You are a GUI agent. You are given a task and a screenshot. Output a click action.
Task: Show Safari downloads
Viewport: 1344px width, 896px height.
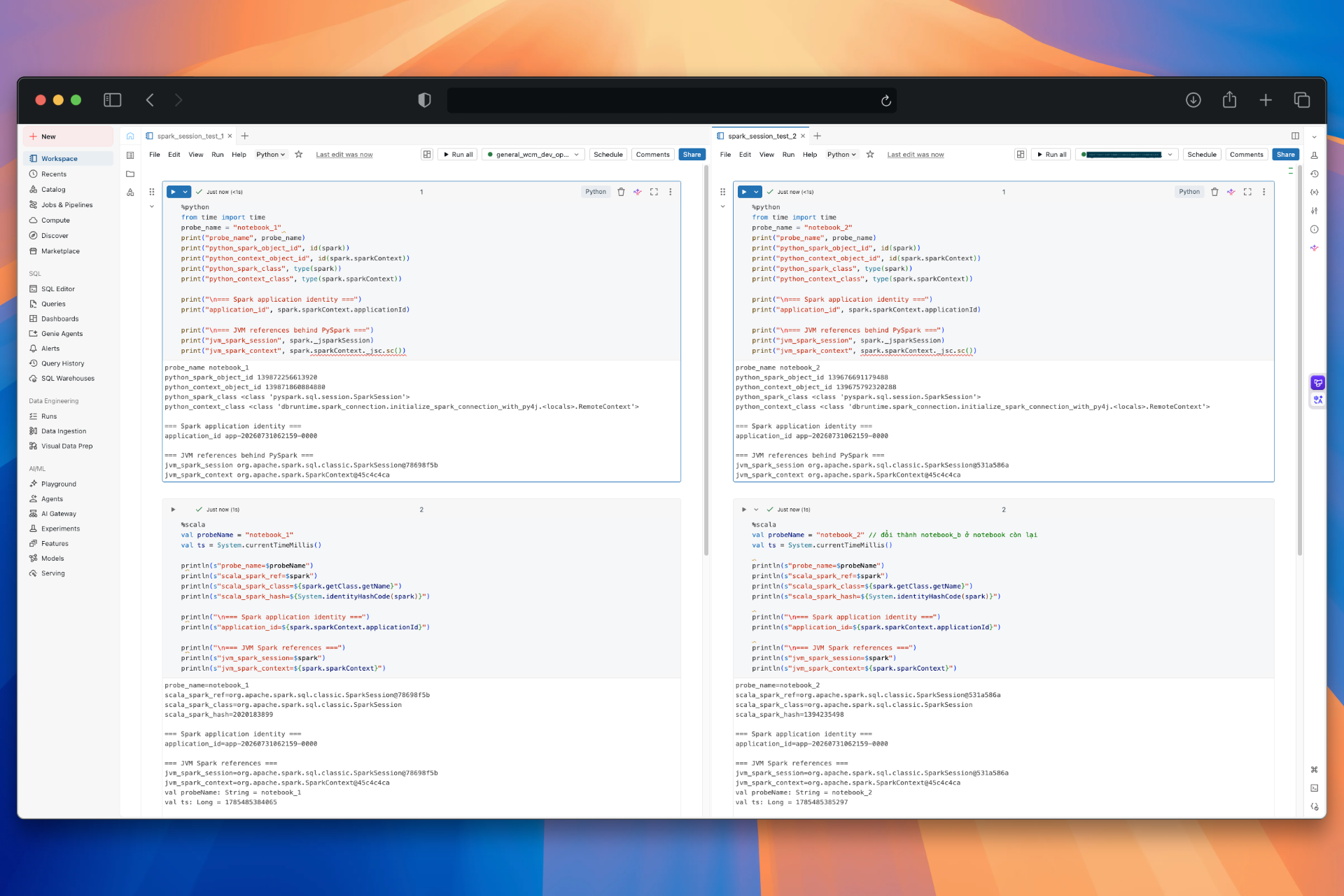(1193, 100)
